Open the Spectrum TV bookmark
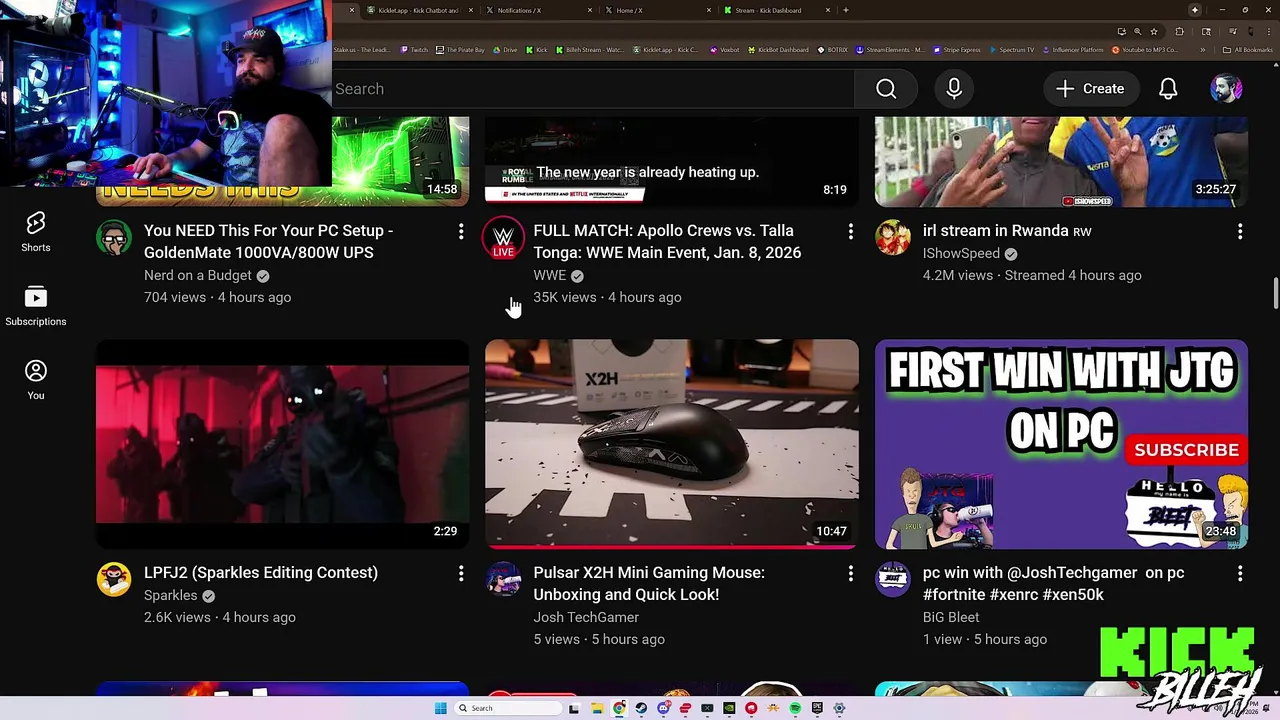This screenshot has height=720, width=1280. coord(1011,50)
